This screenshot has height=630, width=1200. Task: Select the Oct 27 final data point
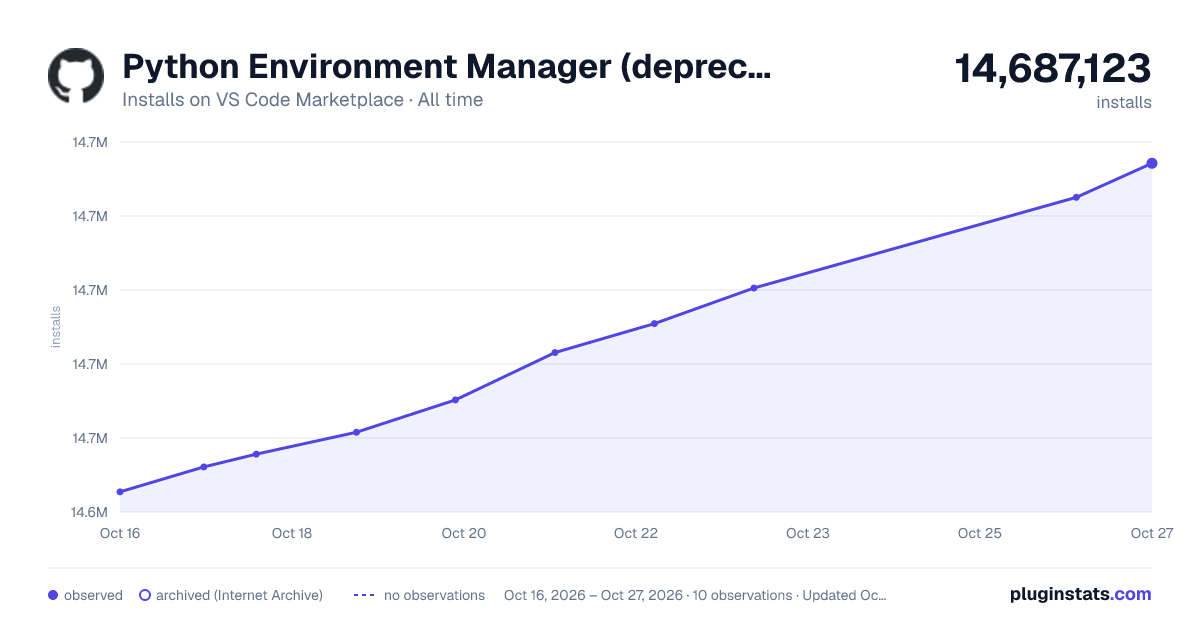click(x=1152, y=163)
